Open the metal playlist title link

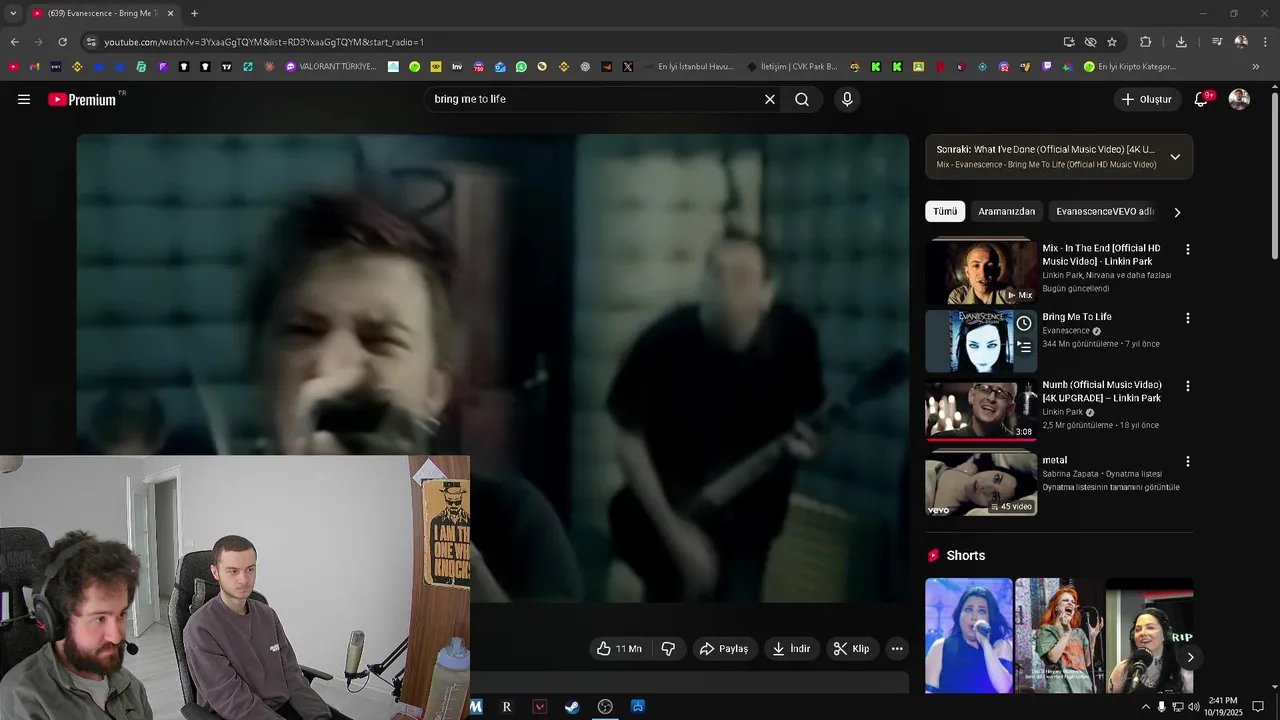point(1054,460)
